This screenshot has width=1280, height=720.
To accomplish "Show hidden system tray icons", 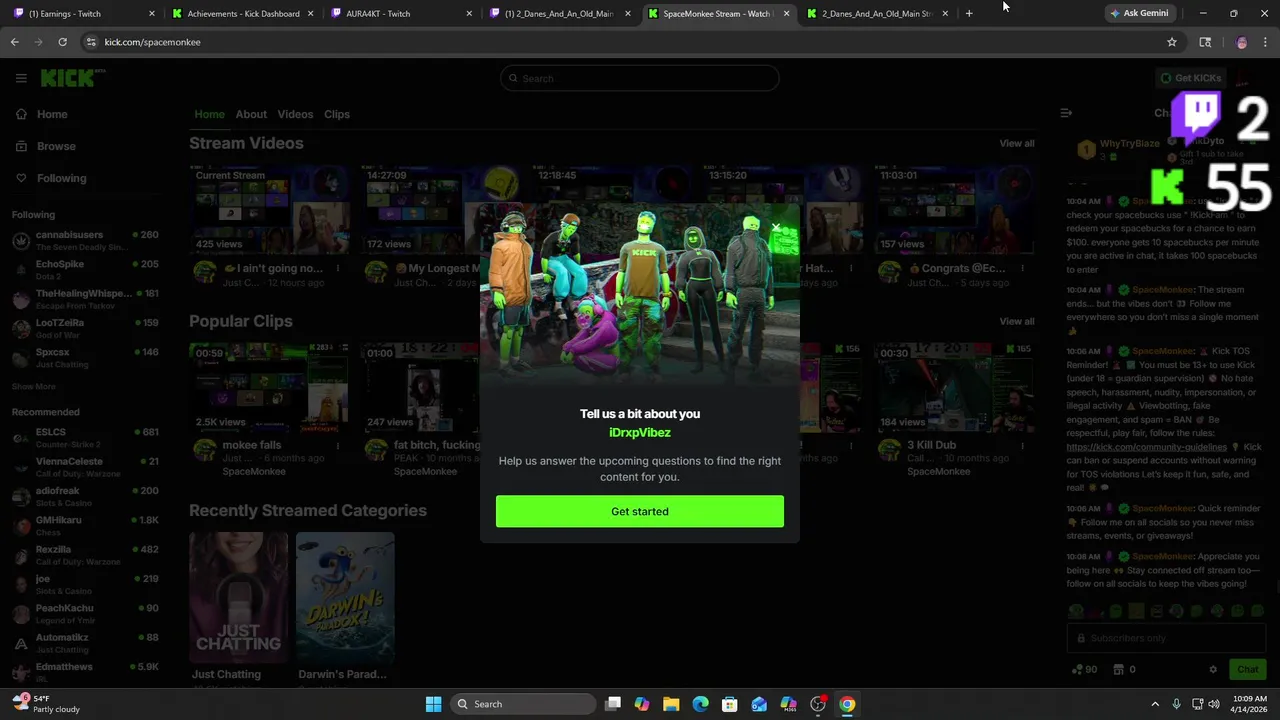I will coord(1155,704).
